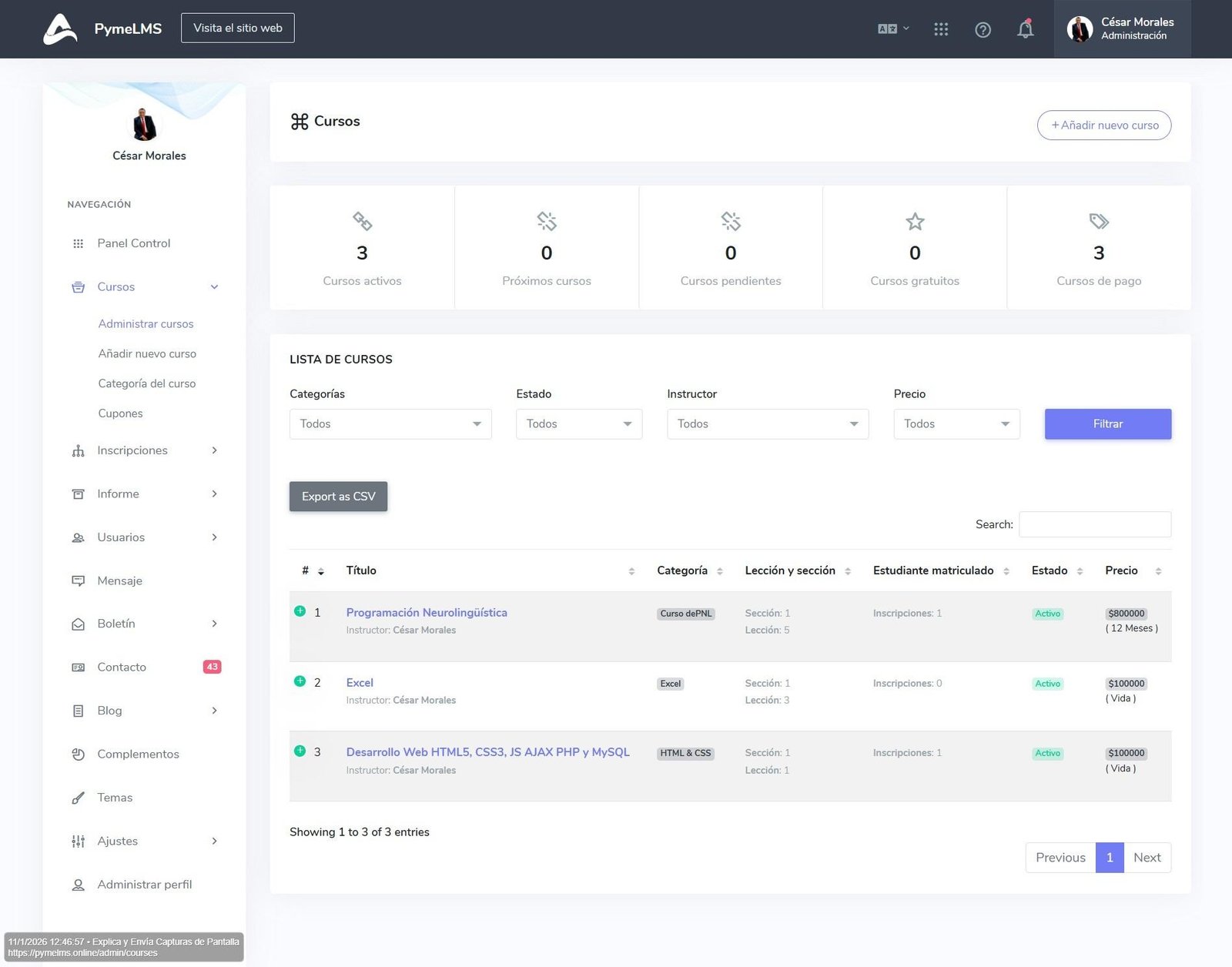The width and height of the screenshot is (1232, 967).
Task: Open the apps grid icon in header
Action: 941,29
